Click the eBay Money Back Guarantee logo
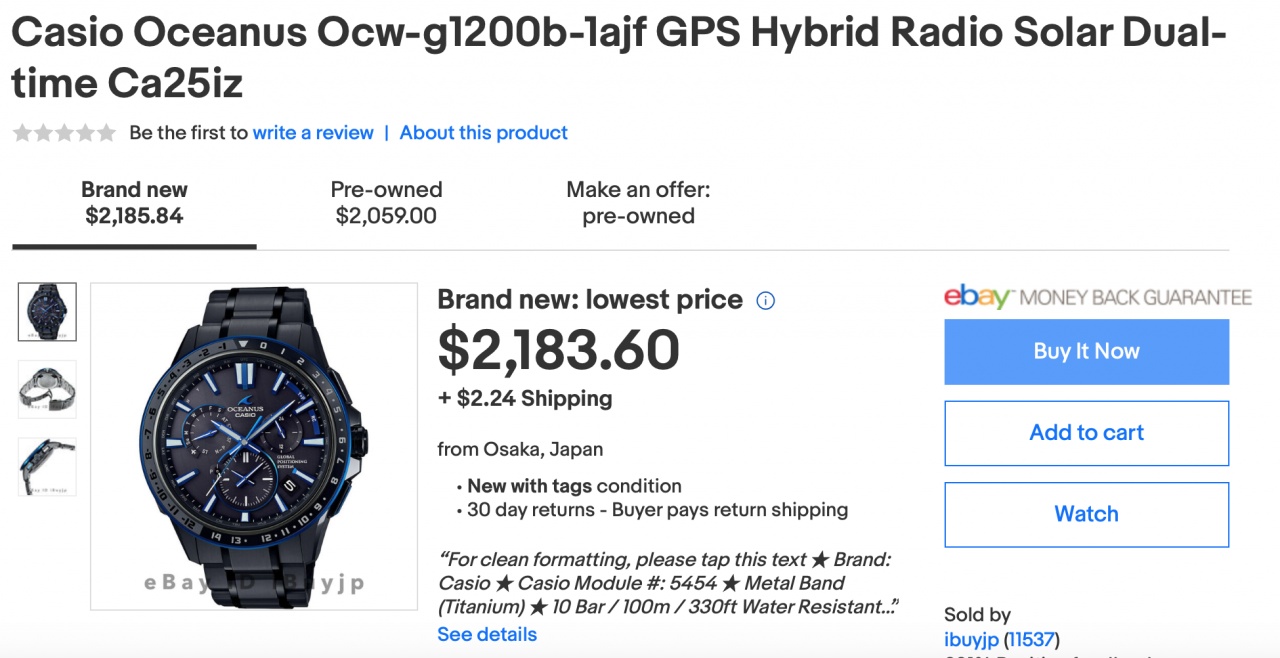1280x658 pixels. coord(1097,297)
